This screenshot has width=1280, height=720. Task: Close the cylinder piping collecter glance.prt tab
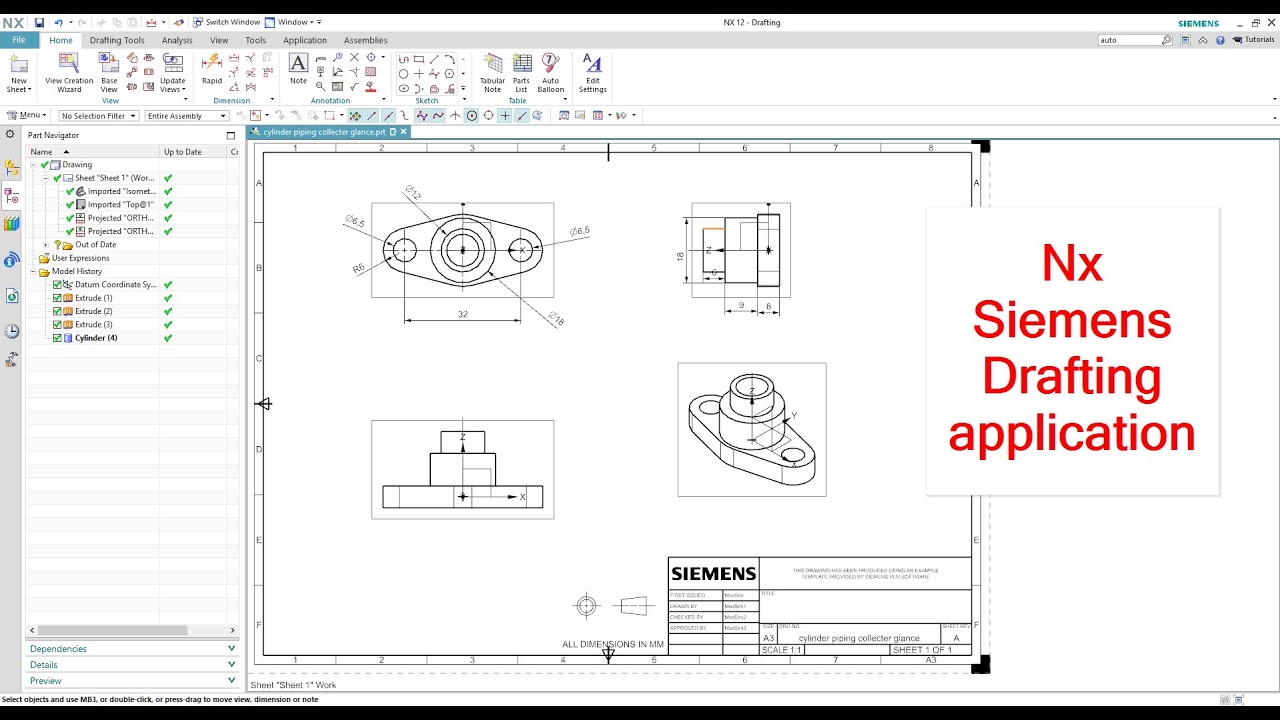coord(404,132)
